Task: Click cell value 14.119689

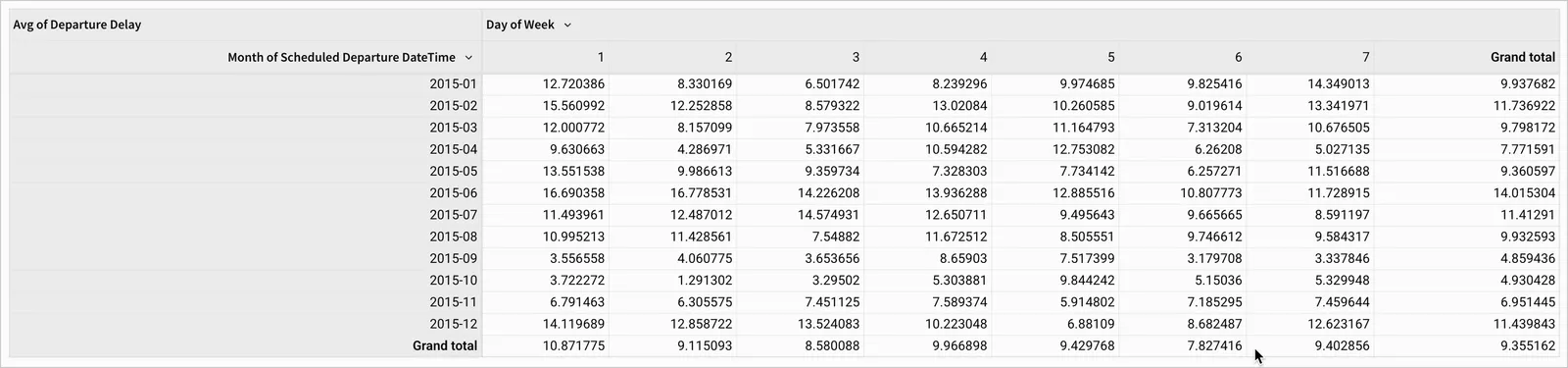Action: tap(573, 324)
